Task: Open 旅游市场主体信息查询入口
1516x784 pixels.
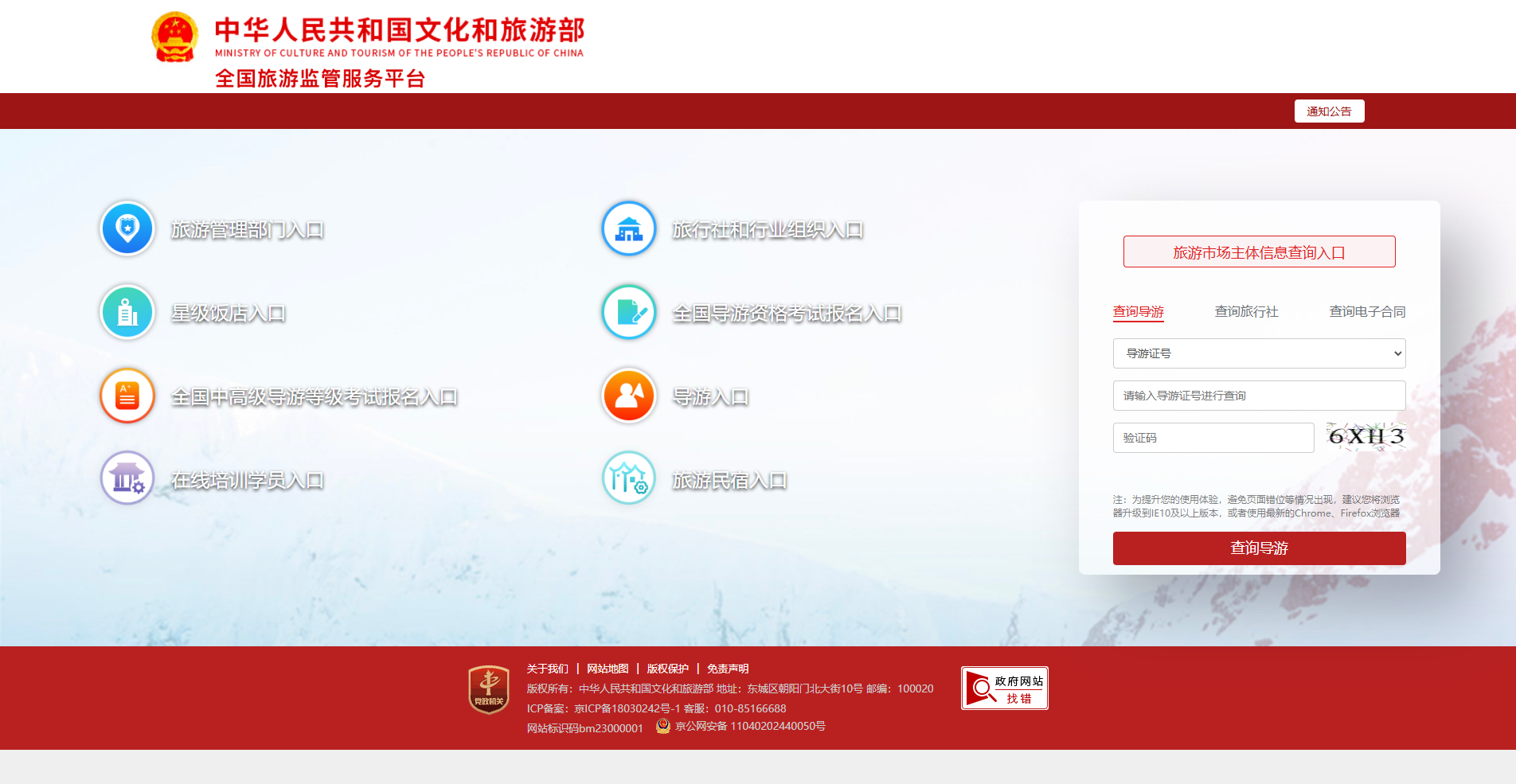Action: [x=1259, y=251]
